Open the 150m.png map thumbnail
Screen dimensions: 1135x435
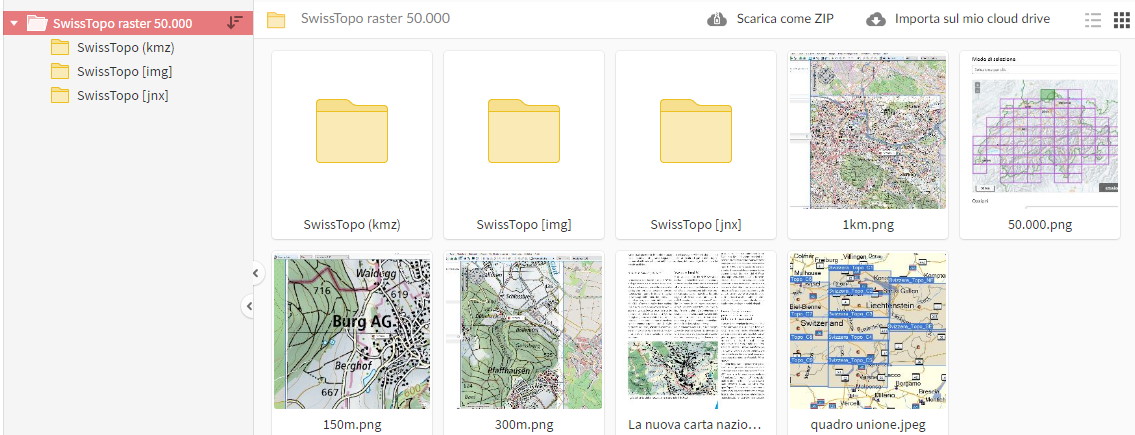(352, 330)
